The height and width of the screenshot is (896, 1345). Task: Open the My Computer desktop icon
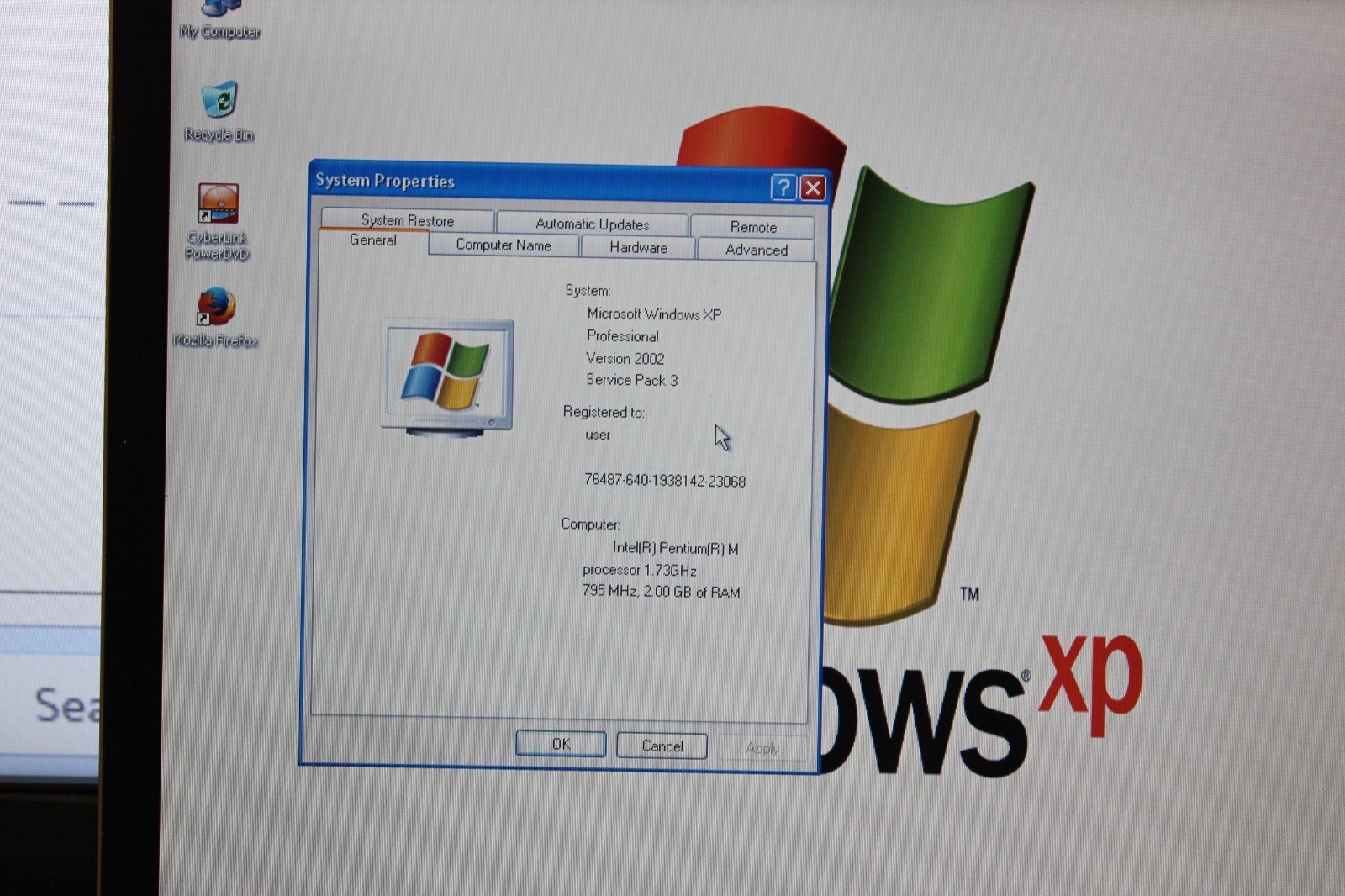click(x=220, y=21)
